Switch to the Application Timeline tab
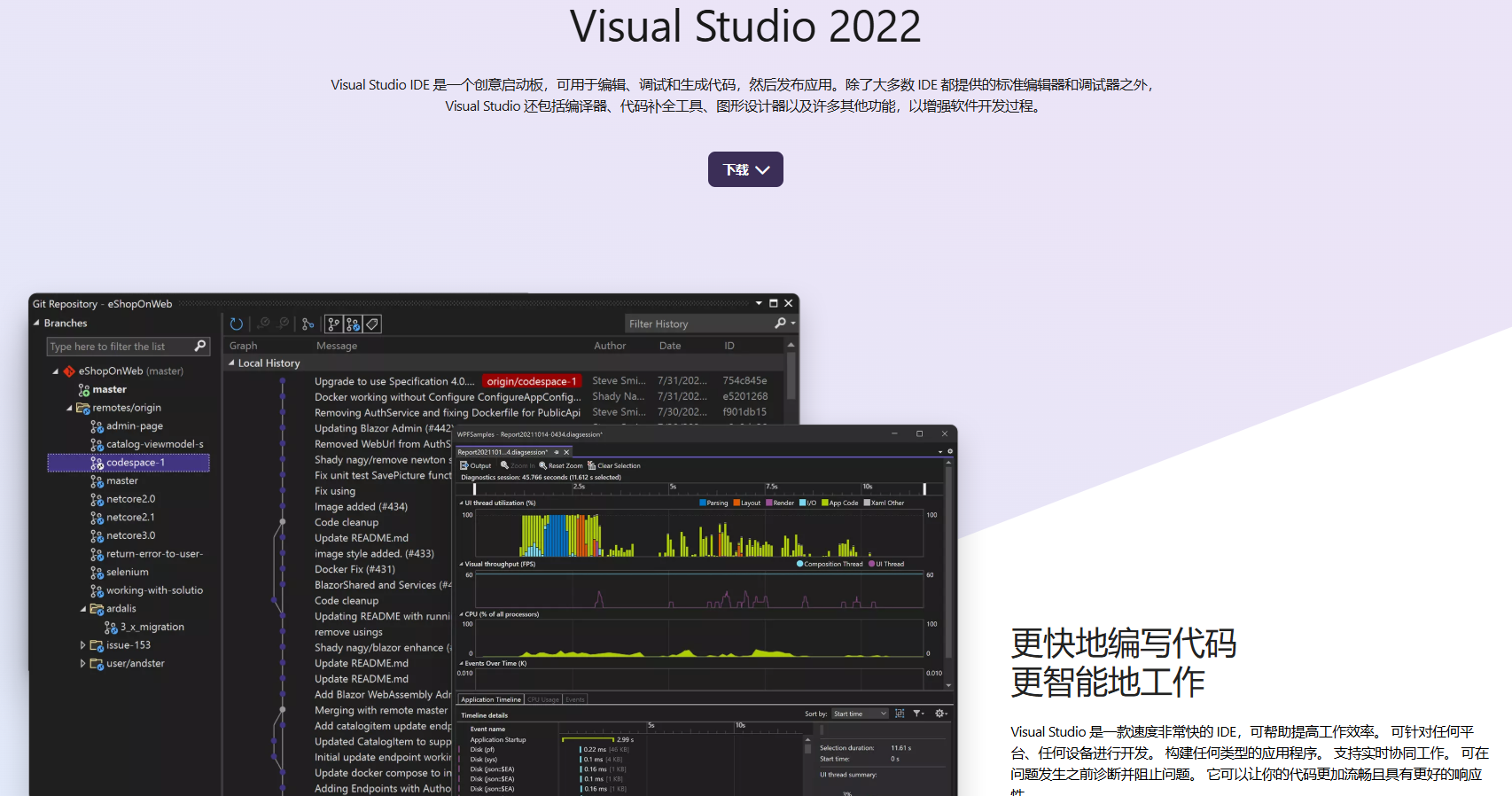This screenshot has width=1512, height=796. click(x=491, y=699)
